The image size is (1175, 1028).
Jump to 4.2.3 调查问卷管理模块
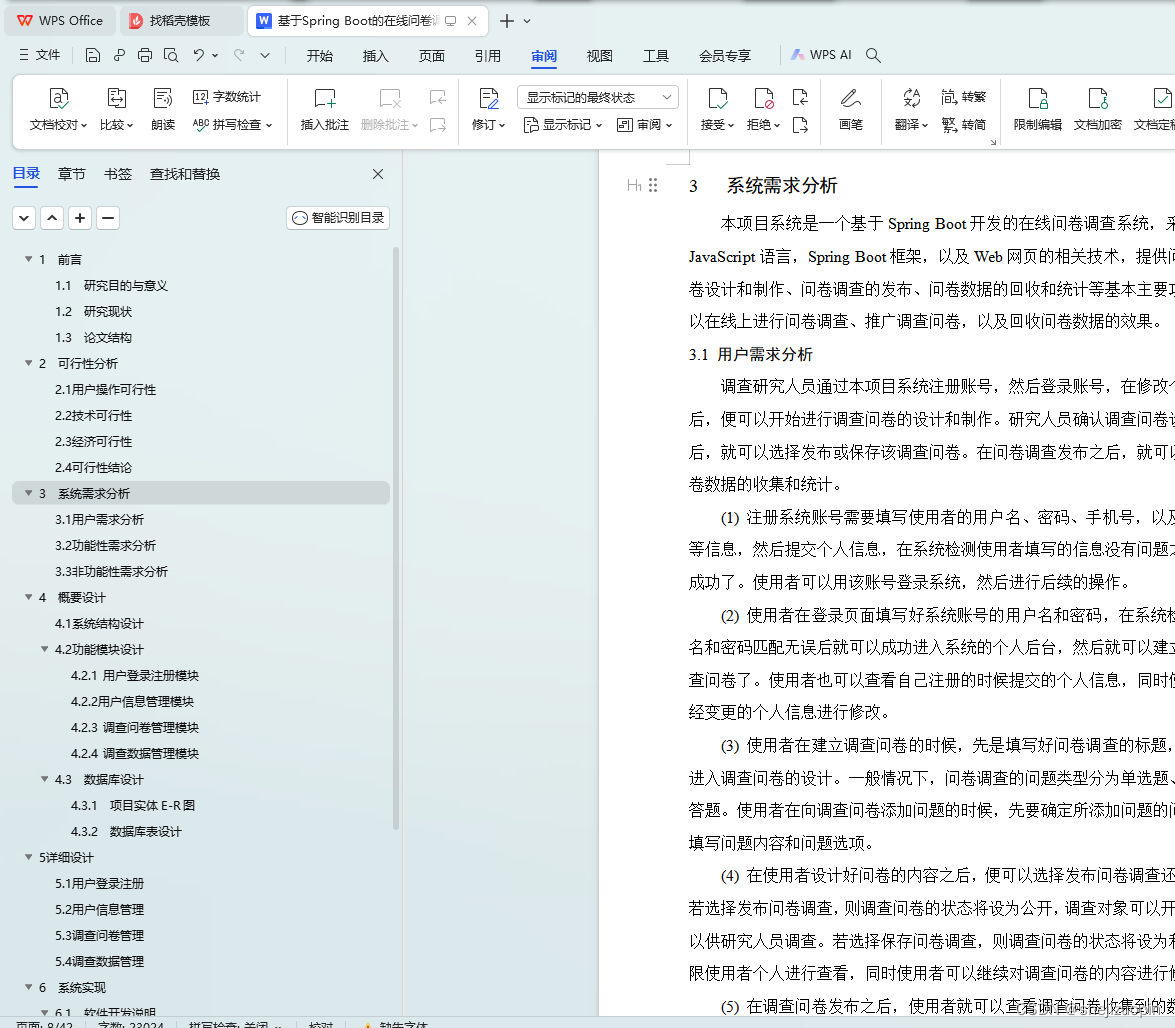coord(135,728)
